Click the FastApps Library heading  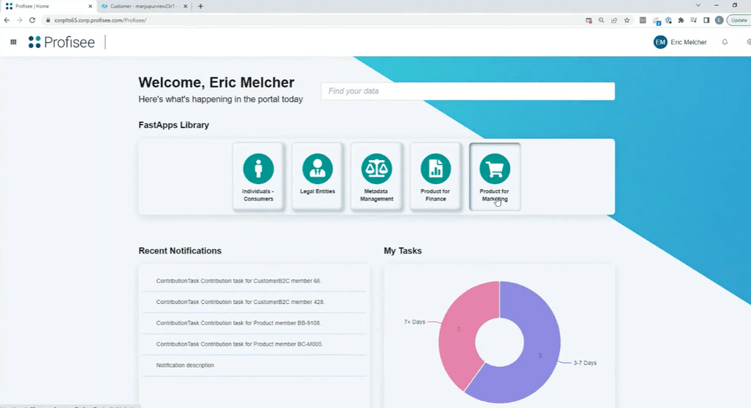pyautogui.click(x=174, y=125)
